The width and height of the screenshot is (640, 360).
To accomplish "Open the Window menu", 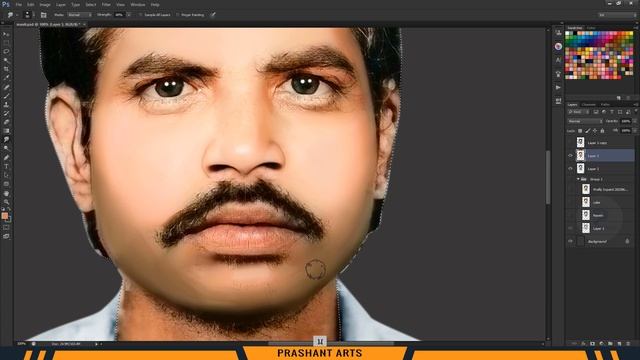I will pos(138,4).
